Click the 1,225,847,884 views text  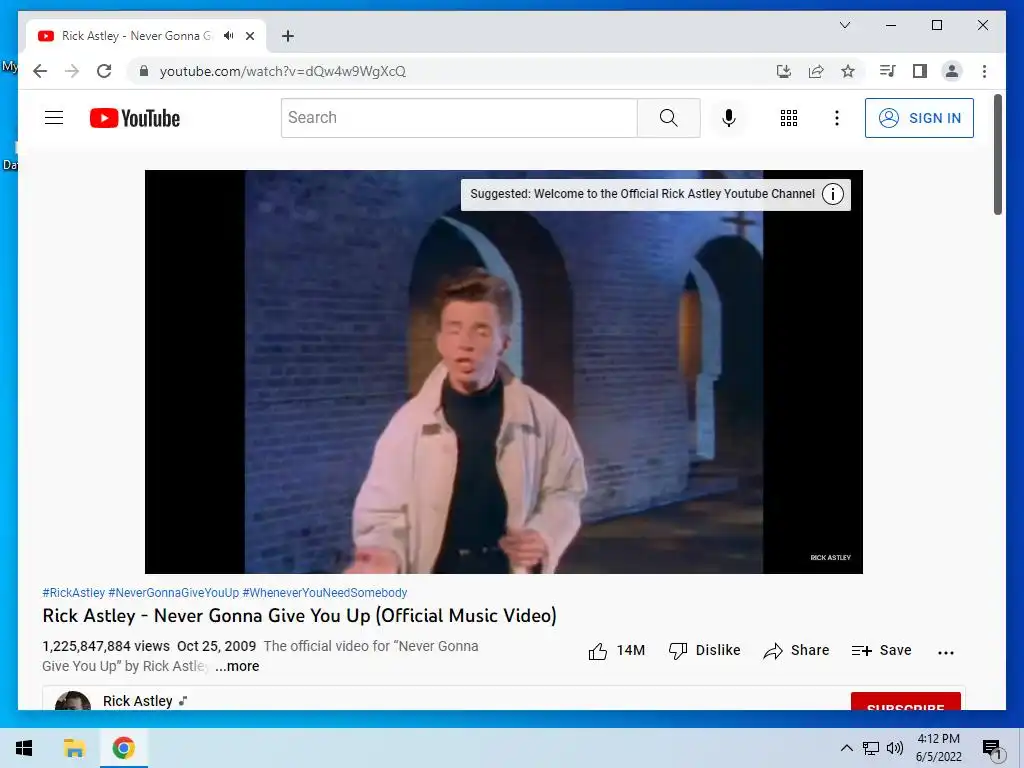click(x=106, y=646)
